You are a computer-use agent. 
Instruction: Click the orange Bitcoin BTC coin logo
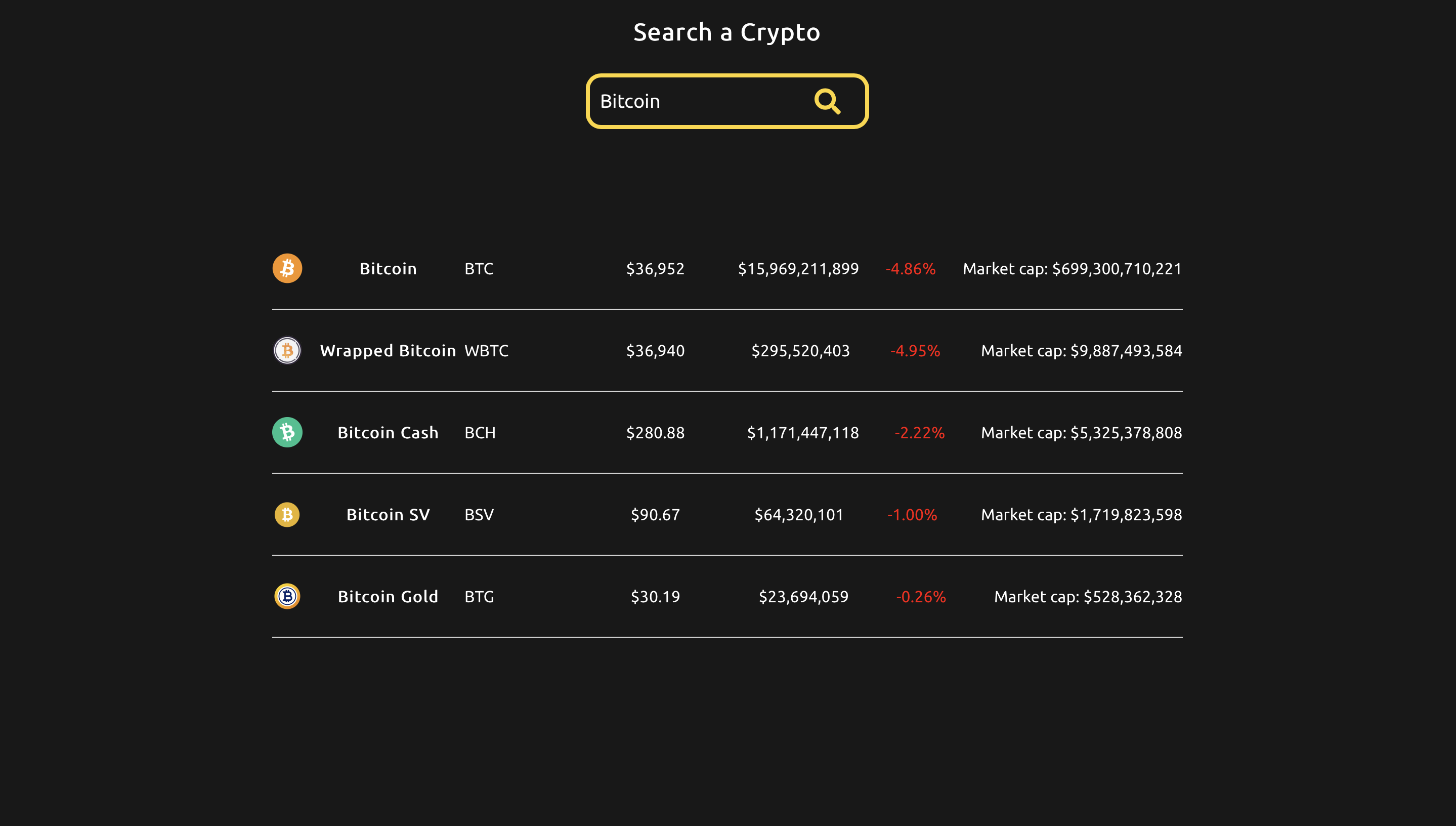point(287,268)
